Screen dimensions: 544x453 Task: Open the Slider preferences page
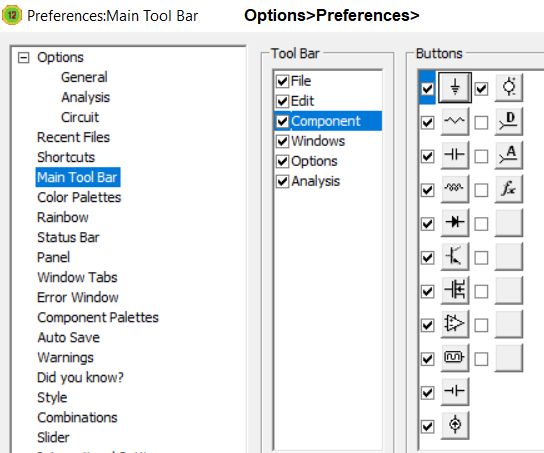click(x=53, y=437)
